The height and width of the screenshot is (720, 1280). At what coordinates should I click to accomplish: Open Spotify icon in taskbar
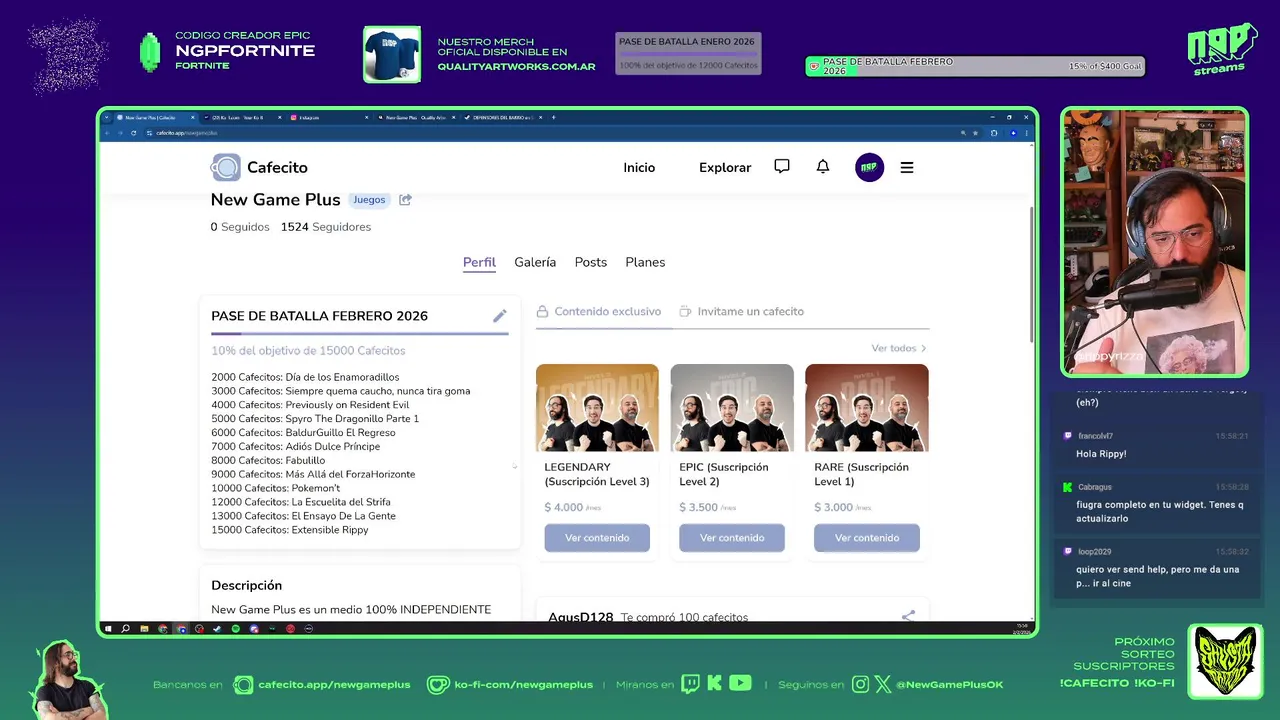236,629
